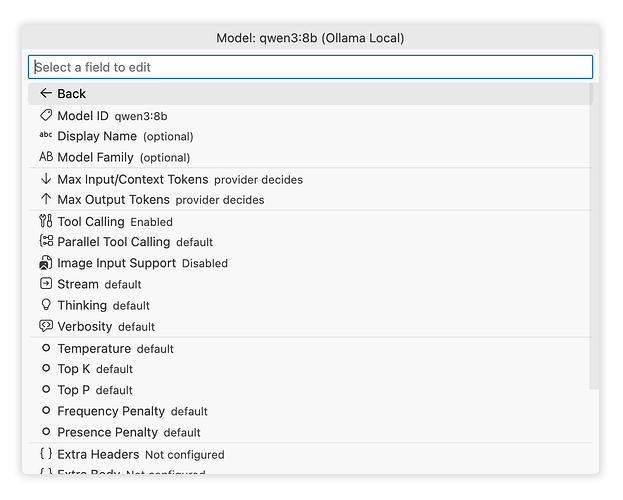The image size is (623, 500).
Task: Click the Parallel Tool Calling icon
Action: (46, 241)
